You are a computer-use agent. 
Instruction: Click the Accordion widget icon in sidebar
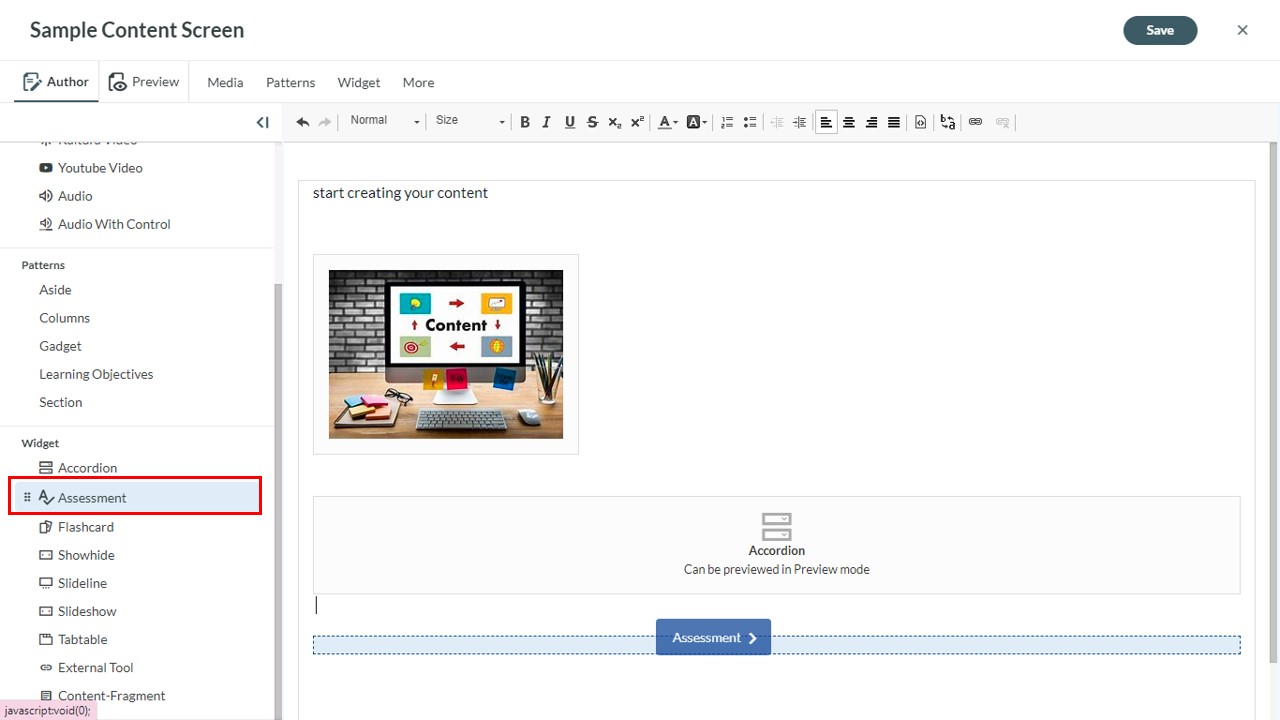46,467
